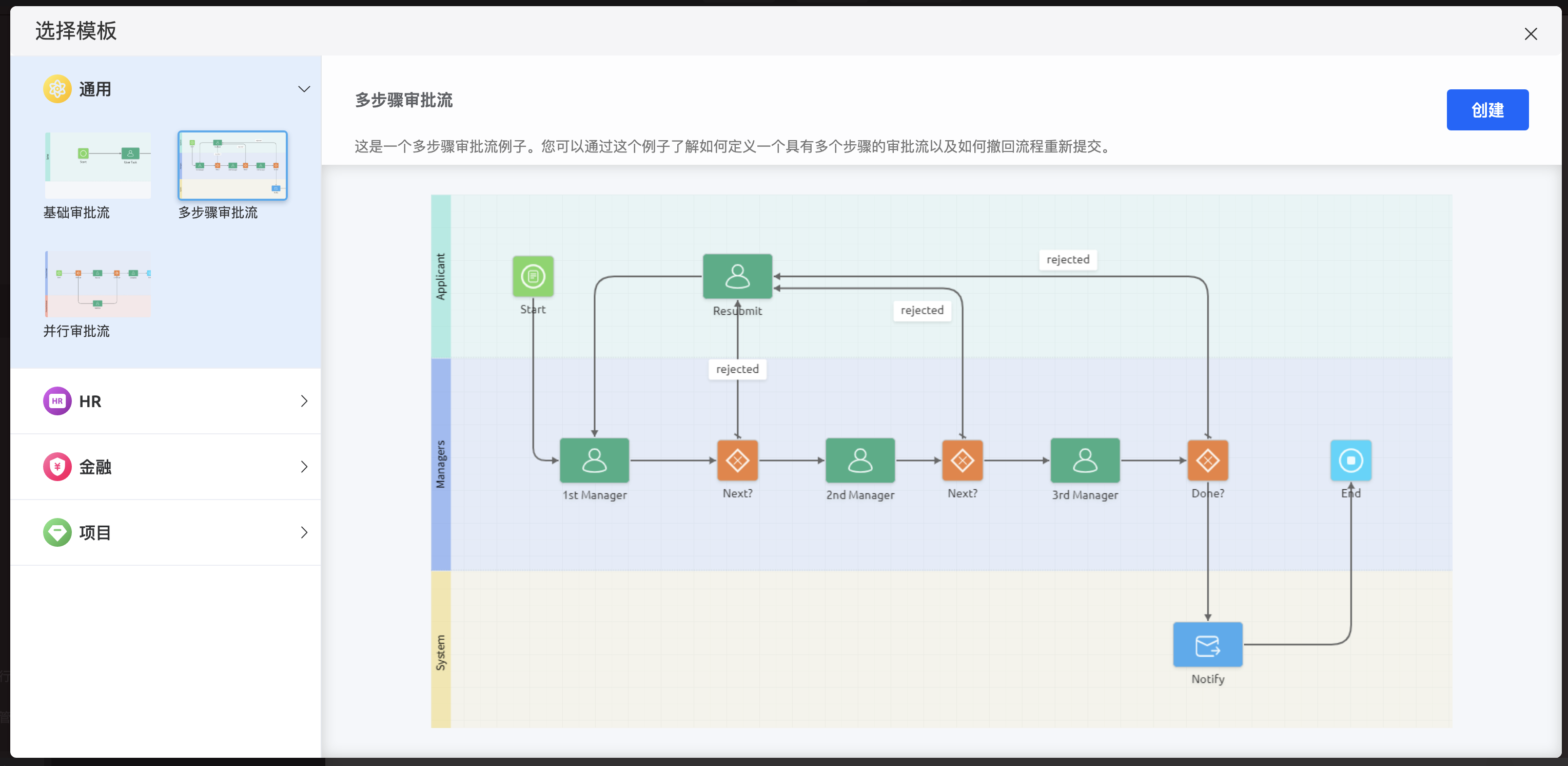Select the 基础审批流 template thumbnail
This screenshot has width=1568, height=766.
pyautogui.click(x=98, y=166)
